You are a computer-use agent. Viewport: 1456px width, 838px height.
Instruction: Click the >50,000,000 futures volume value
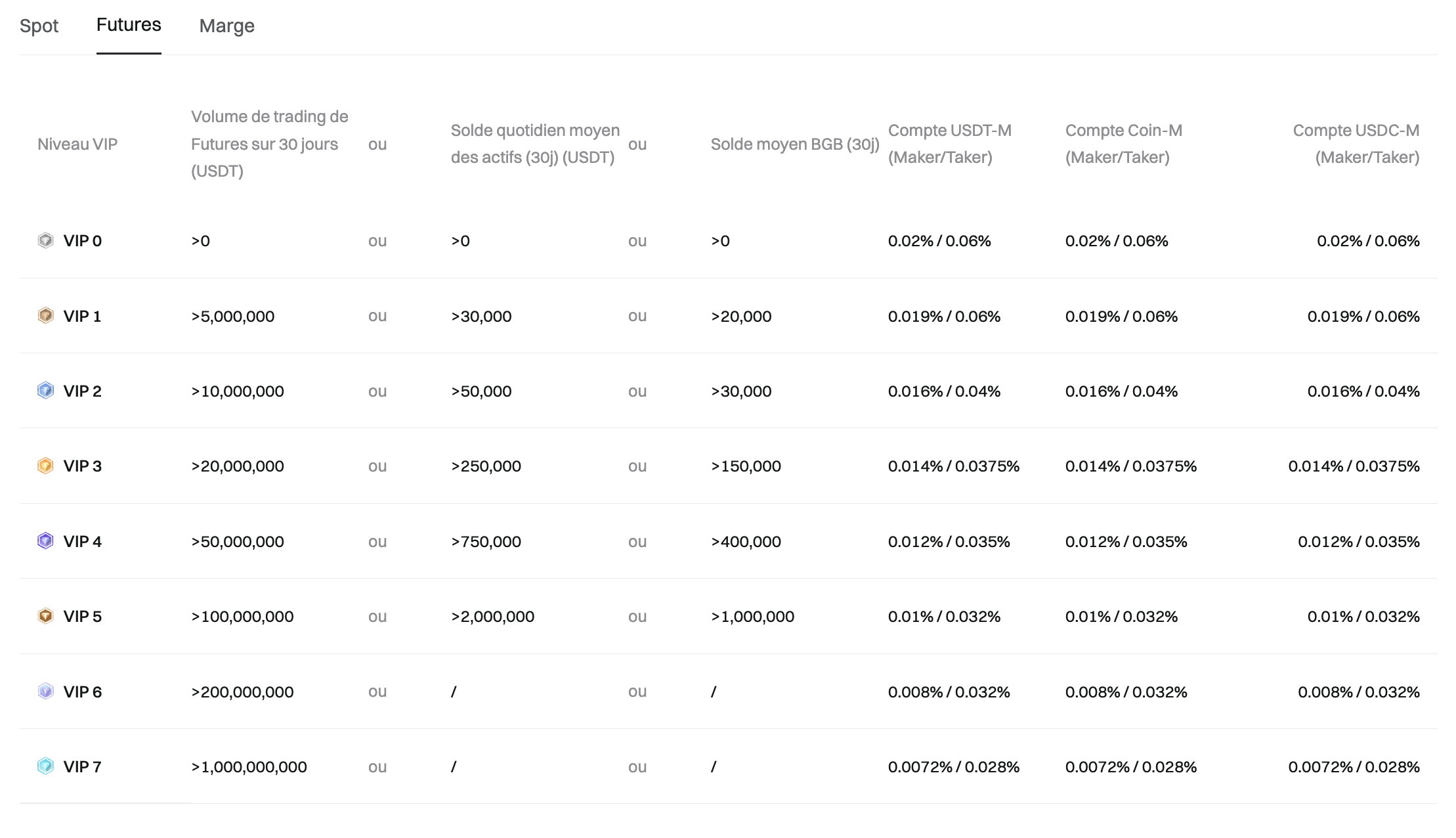(238, 542)
